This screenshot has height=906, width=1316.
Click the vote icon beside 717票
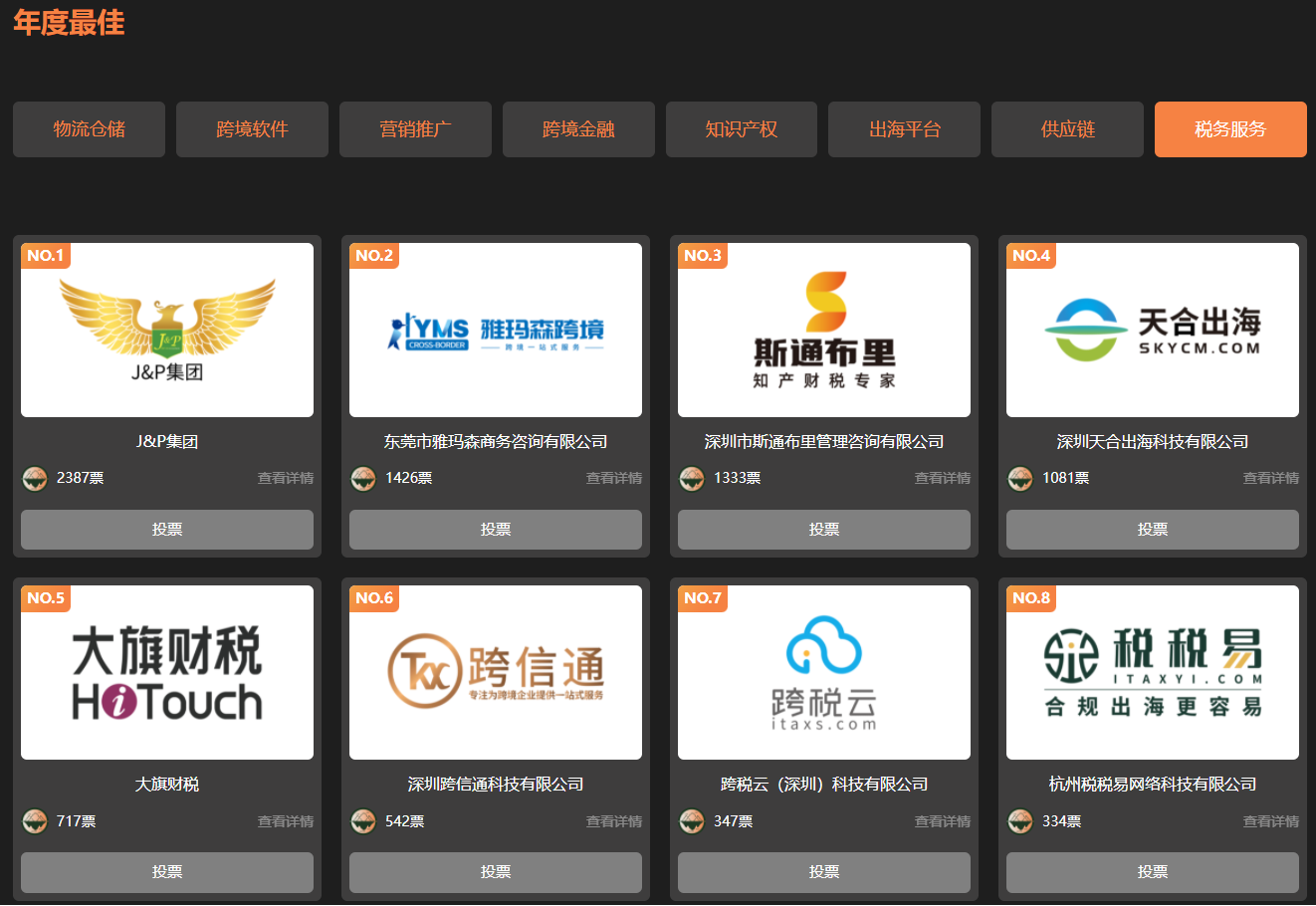click(35, 821)
